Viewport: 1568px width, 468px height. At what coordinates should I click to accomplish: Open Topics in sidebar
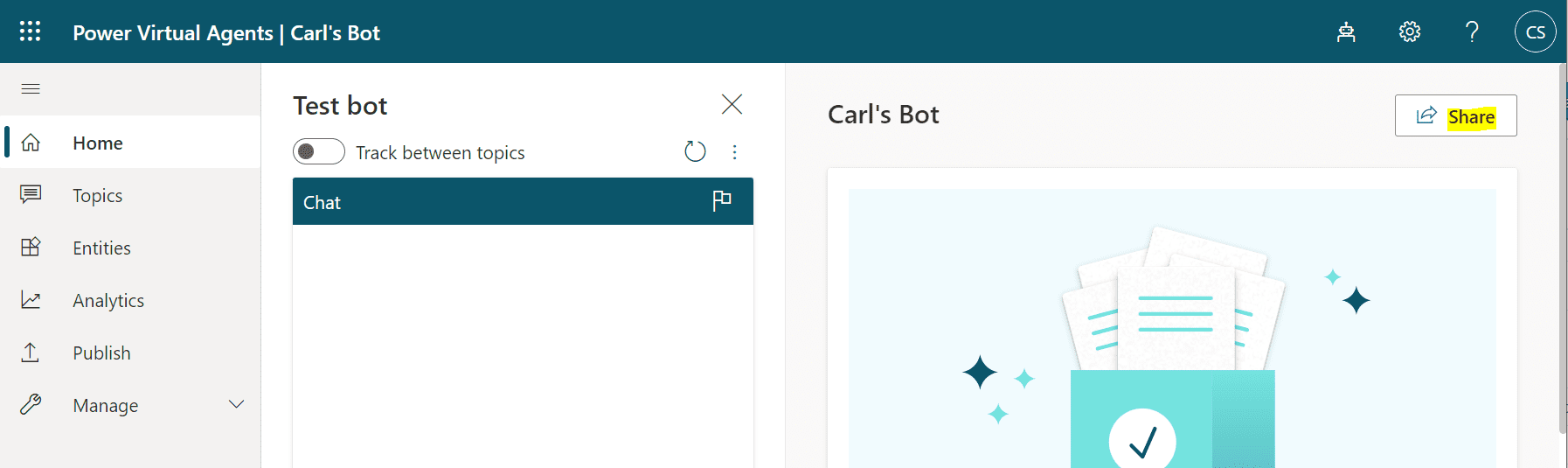131,195
